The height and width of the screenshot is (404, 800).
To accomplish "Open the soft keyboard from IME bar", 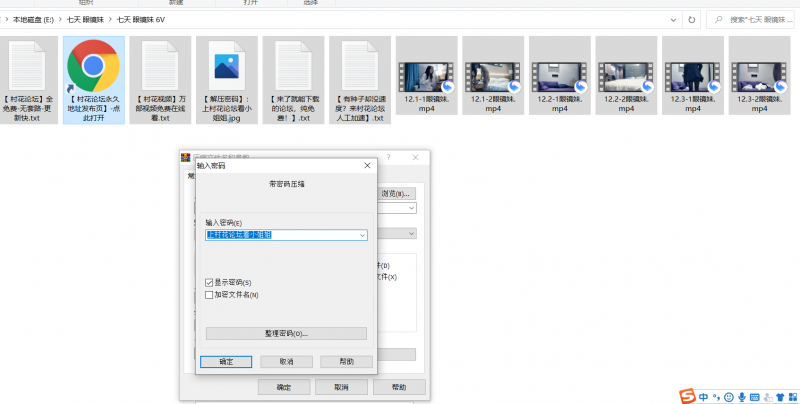I will 753,396.
